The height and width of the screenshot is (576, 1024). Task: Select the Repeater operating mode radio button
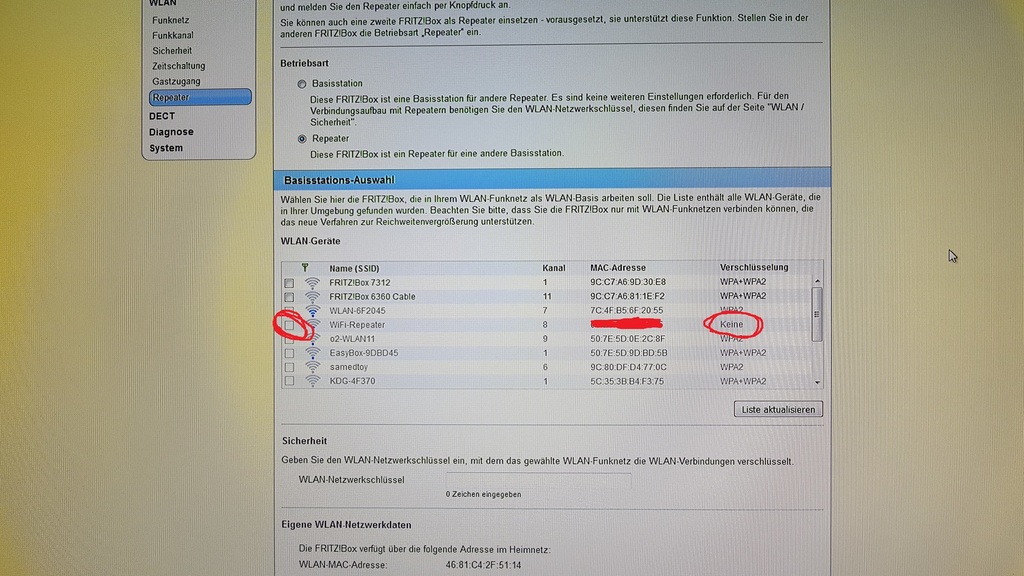tap(302, 139)
